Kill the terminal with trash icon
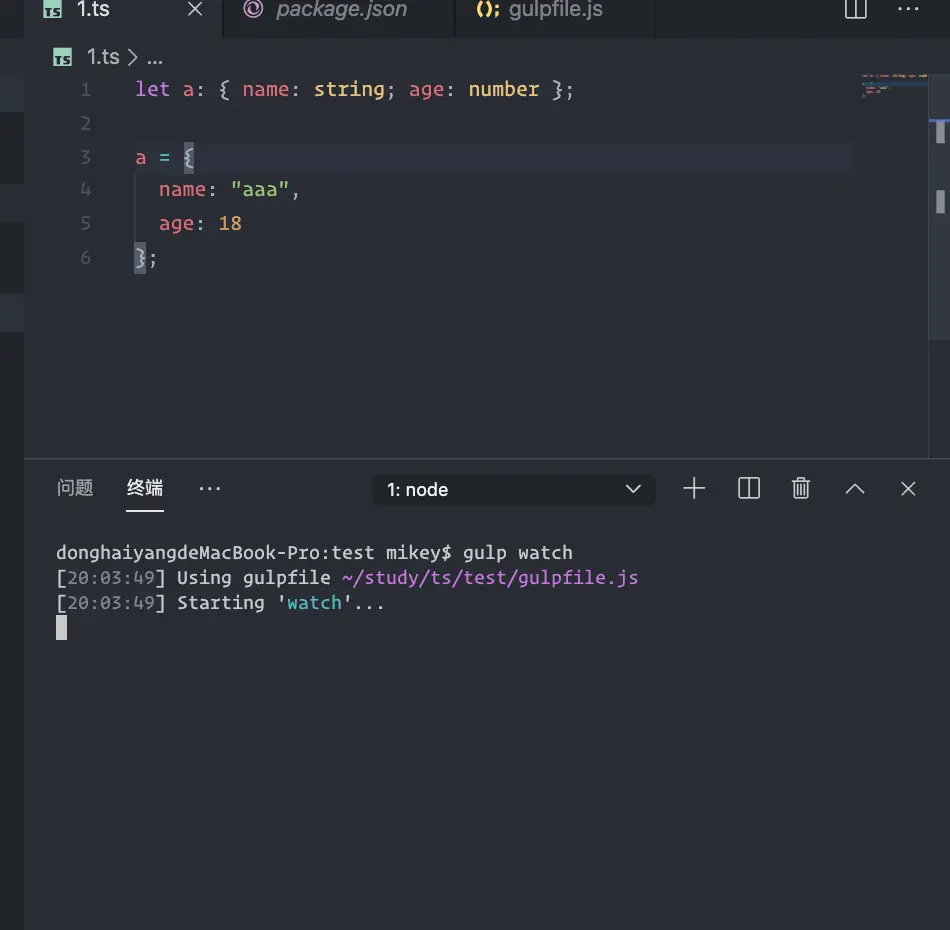 (x=801, y=488)
